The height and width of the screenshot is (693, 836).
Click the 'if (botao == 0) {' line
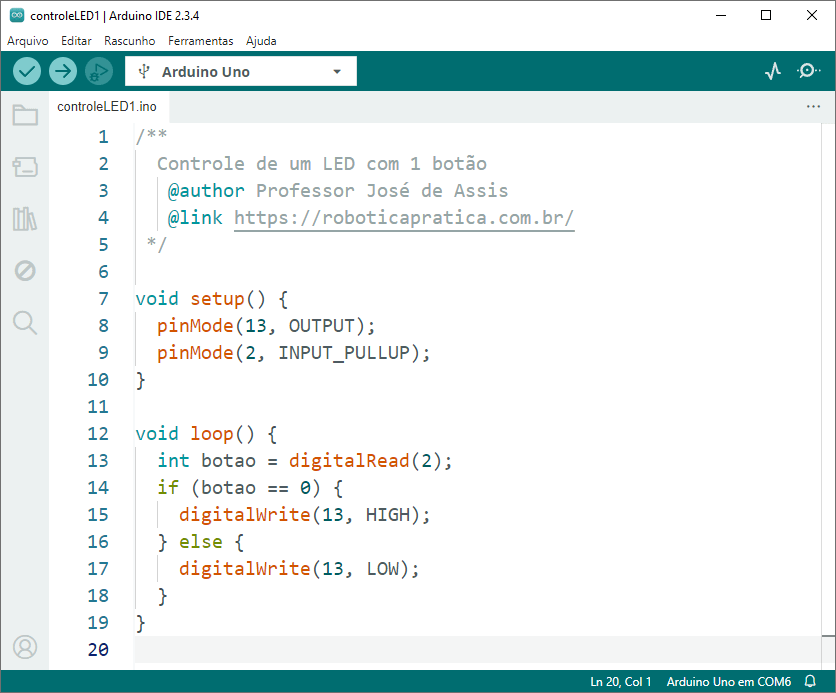tap(250, 488)
